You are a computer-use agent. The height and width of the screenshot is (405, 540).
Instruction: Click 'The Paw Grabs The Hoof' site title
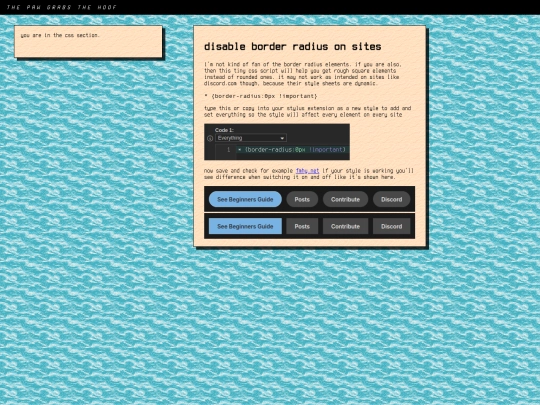(x=62, y=7)
